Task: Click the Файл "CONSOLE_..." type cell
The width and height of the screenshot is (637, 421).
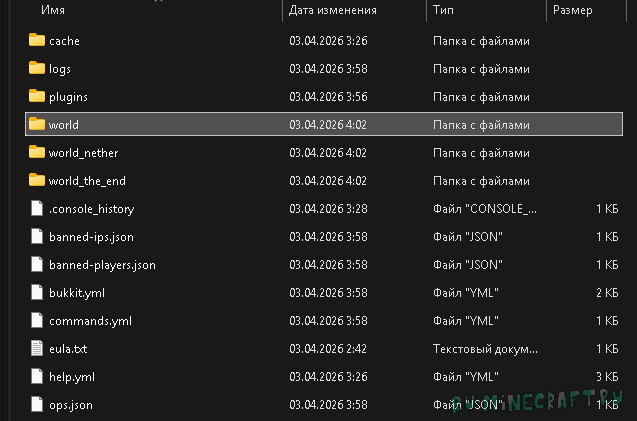Action: click(x=485, y=209)
